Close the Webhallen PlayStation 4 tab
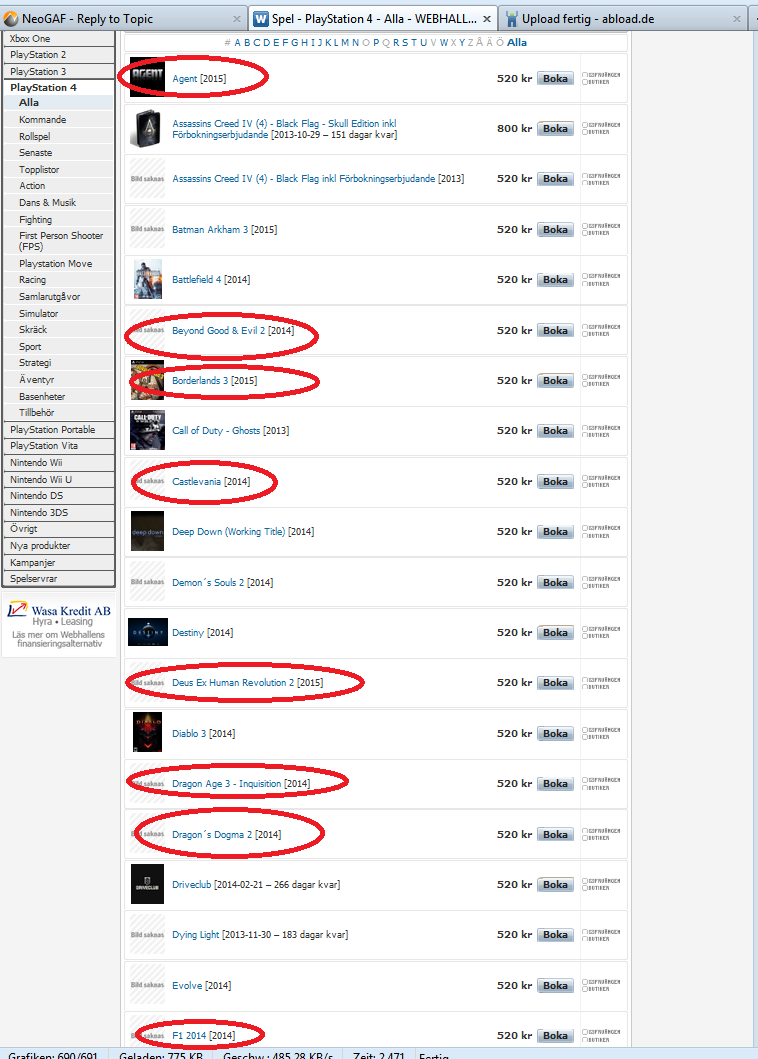 click(x=486, y=19)
